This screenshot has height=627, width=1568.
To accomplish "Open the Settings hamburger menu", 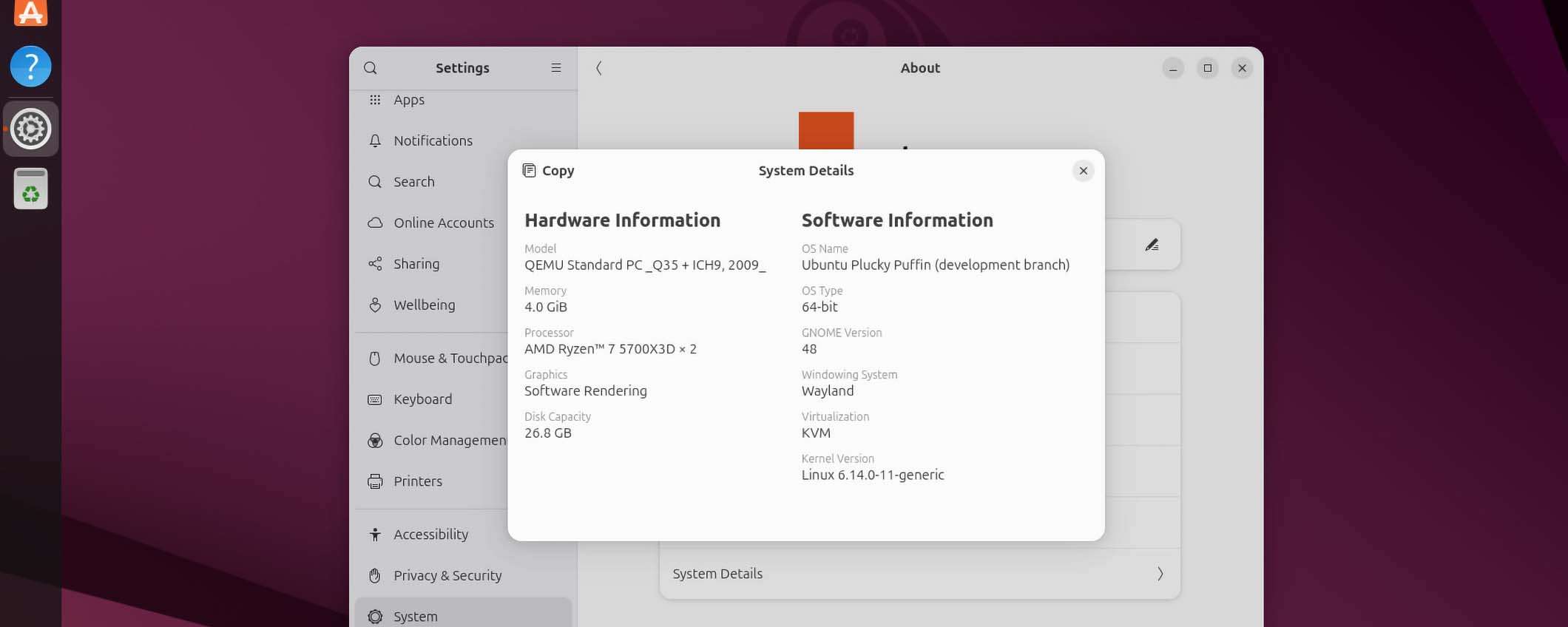I will click(x=556, y=68).
